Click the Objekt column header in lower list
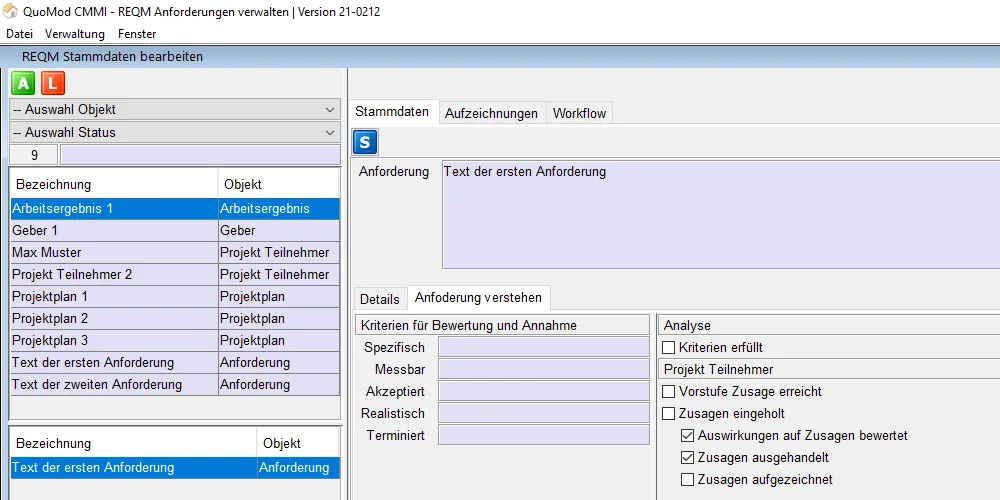 pos(298,443)
